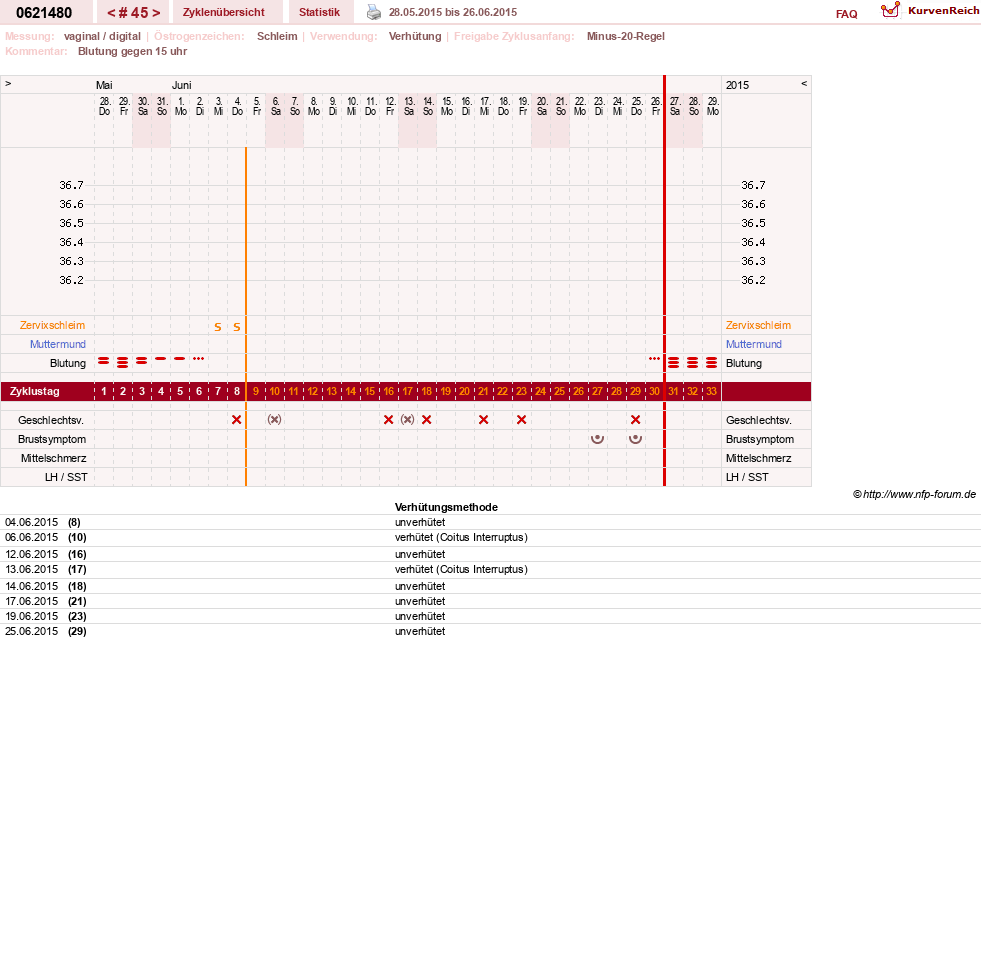Open the Statistik tab
The height and width of the screenshot is (966, 981).
(x=319, y=12)
